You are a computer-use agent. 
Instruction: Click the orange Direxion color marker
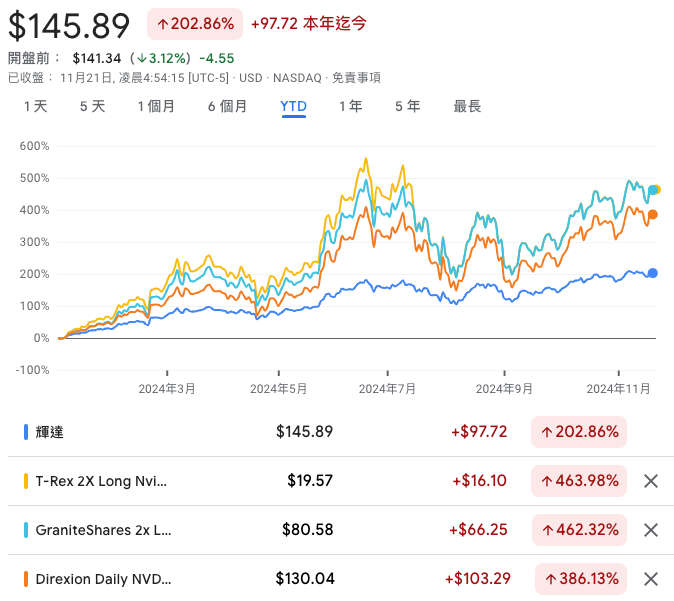point(26,579)
